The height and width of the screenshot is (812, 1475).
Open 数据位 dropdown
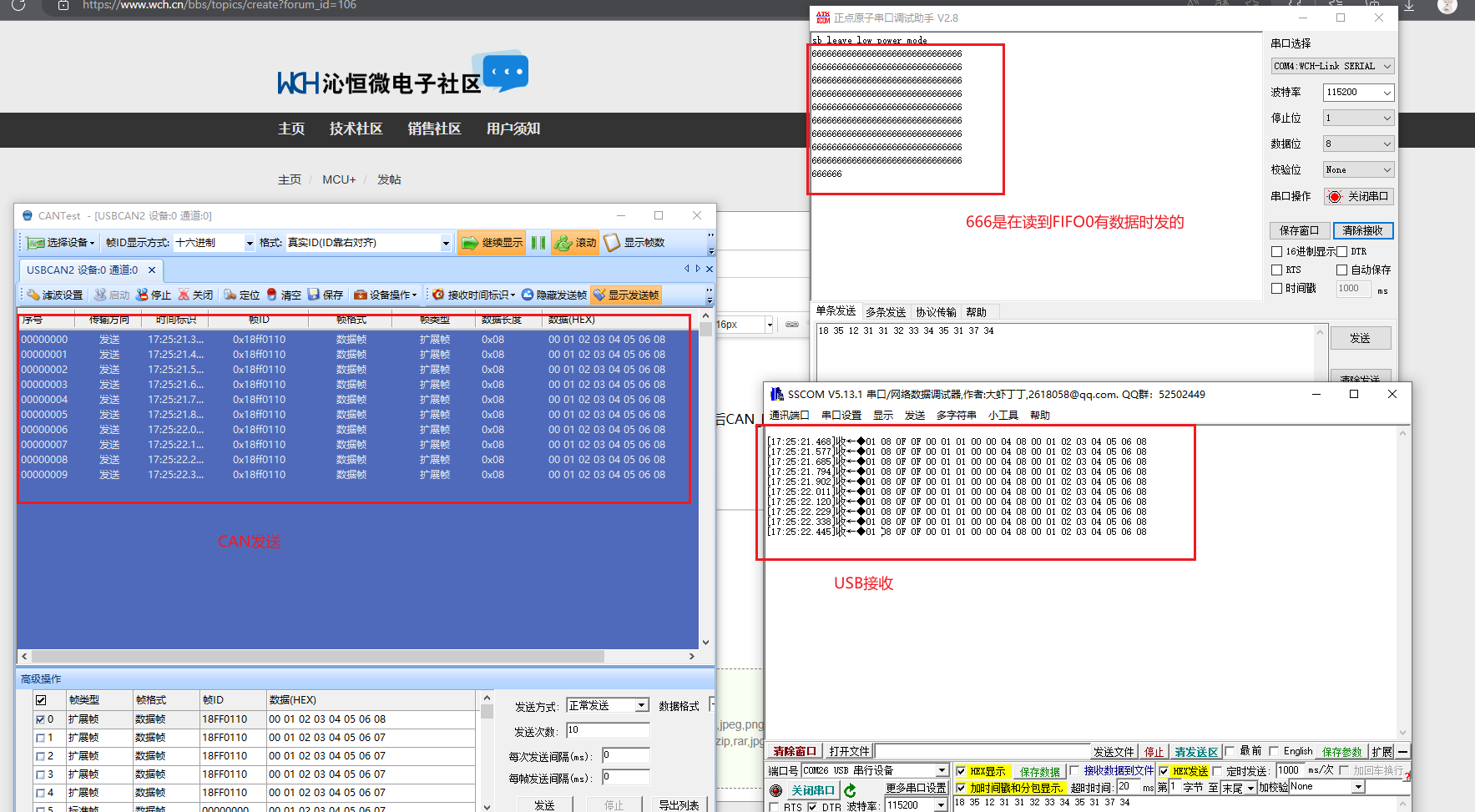pyautogui.click(x=1359, y=144)
